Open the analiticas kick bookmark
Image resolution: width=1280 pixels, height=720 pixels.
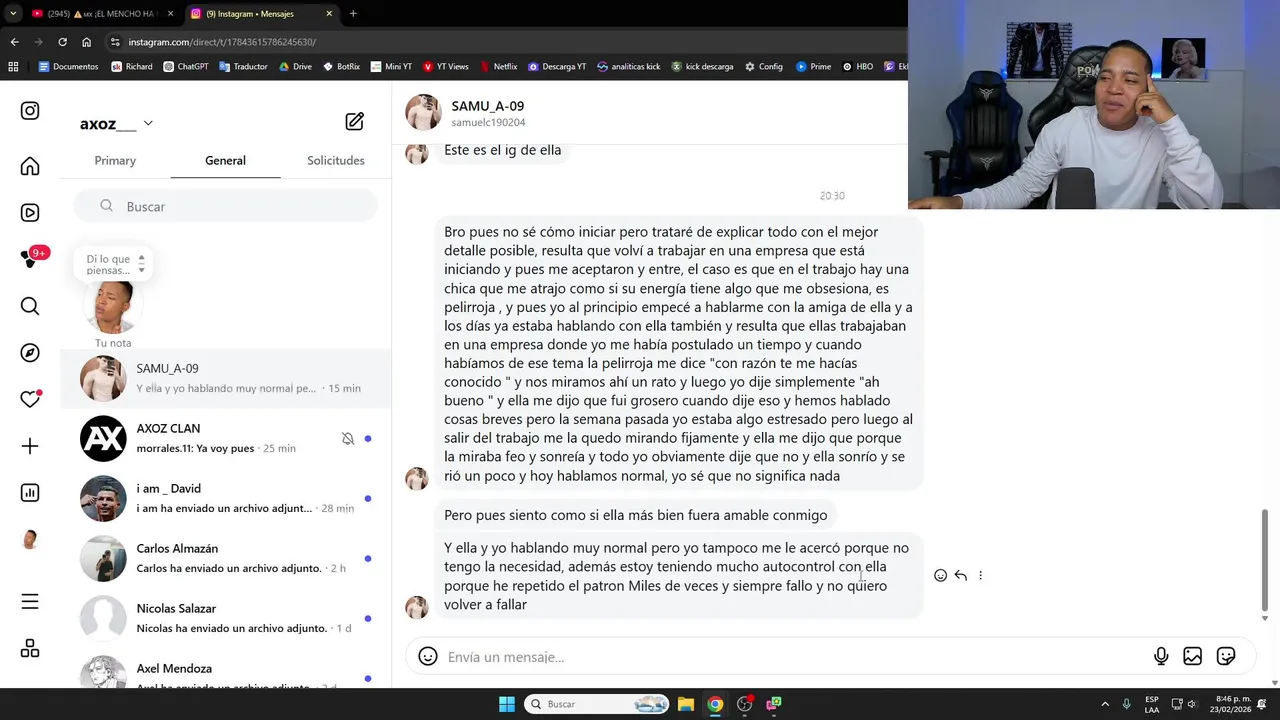(x=629, y=67)
